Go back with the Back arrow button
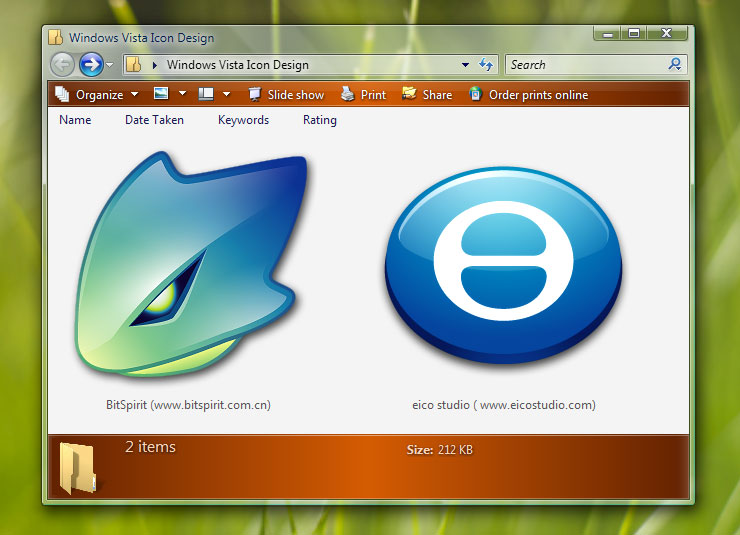This screenshot has height=535, width=740. (x=63, y=64)
